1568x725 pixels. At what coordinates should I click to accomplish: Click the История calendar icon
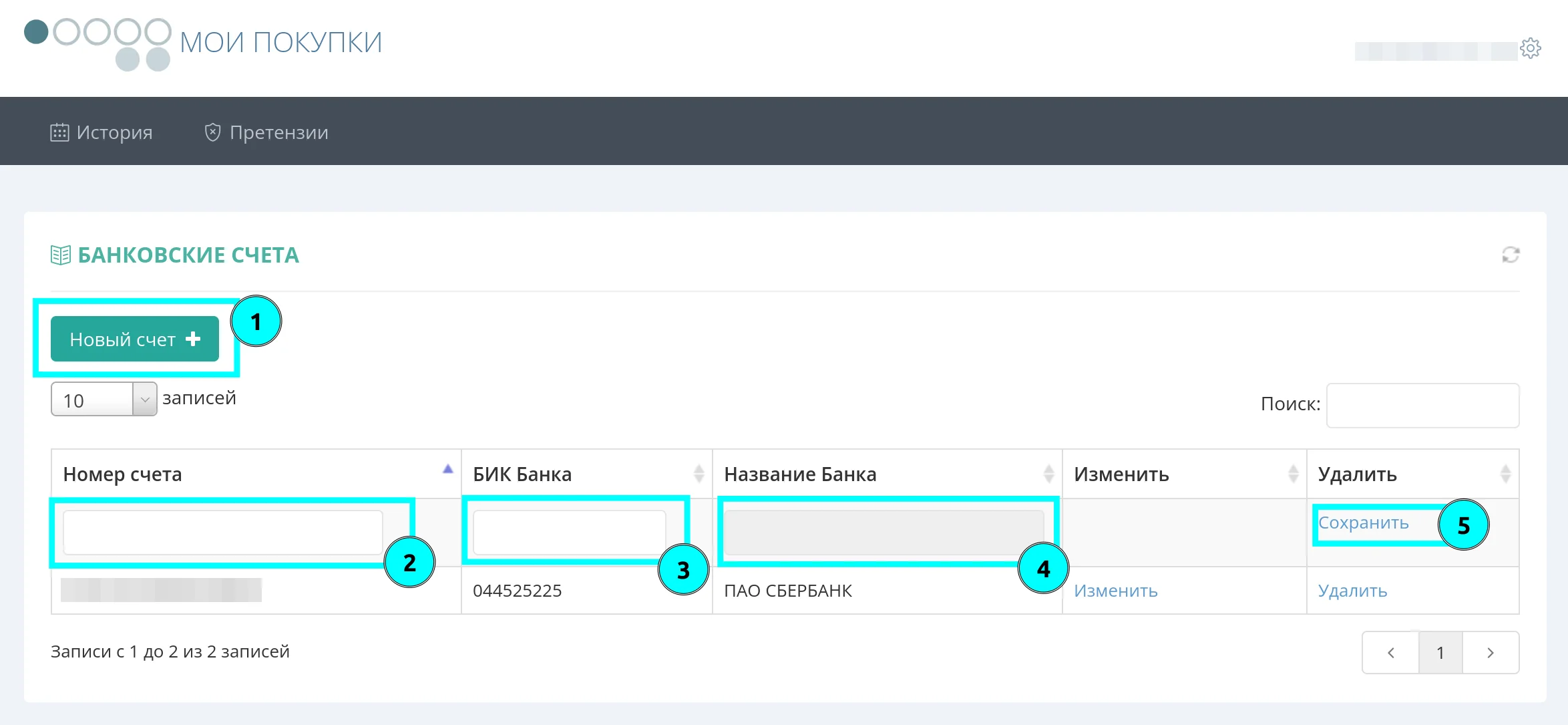point(59,132)
